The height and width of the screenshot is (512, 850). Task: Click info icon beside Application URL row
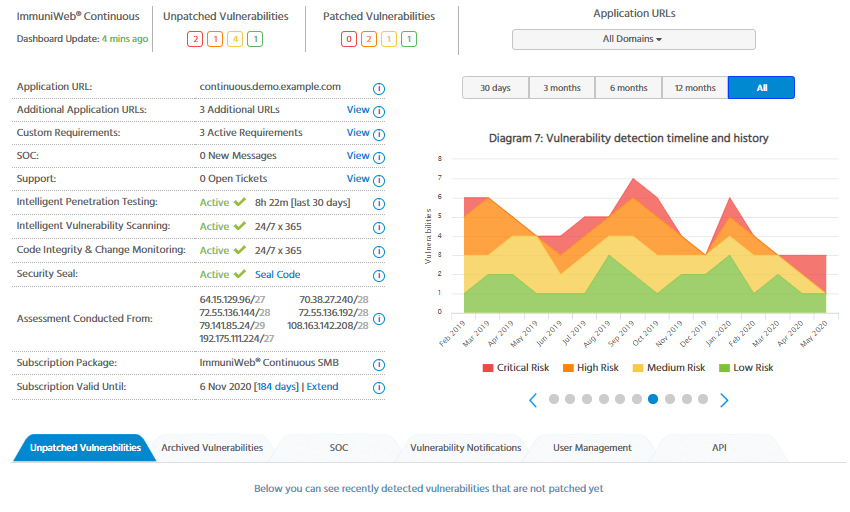point(379,88)
